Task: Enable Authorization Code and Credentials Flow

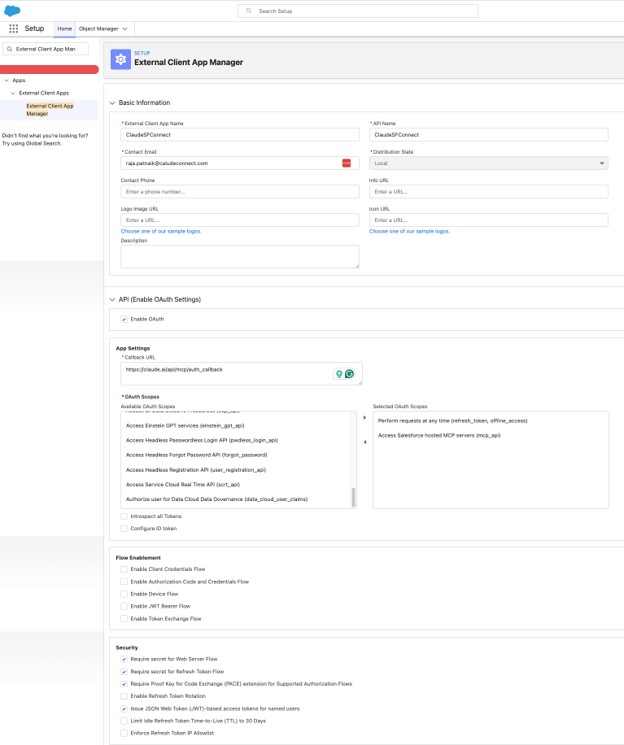Action: click(124, 582)
